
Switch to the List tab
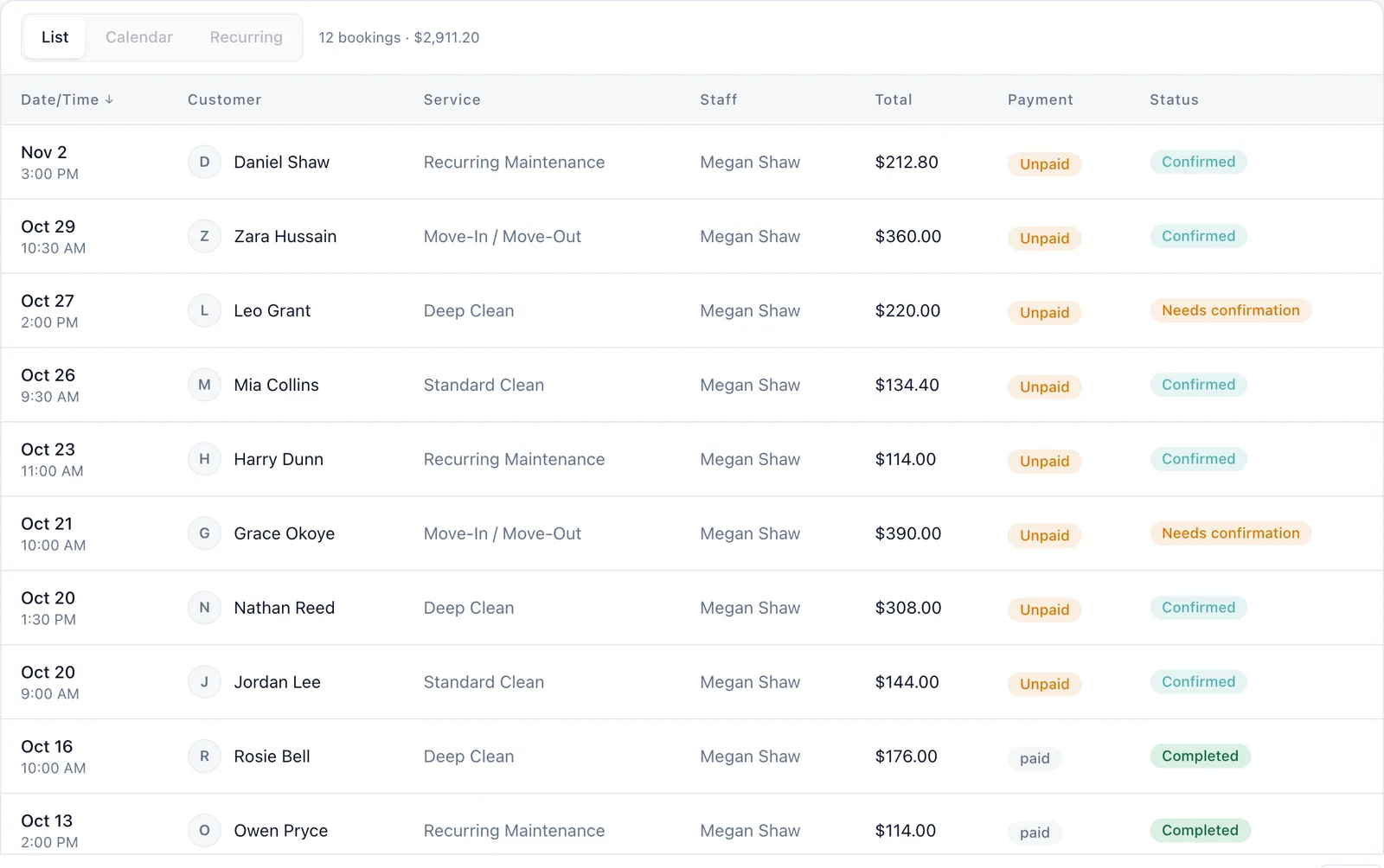click(x=54, y=37)
